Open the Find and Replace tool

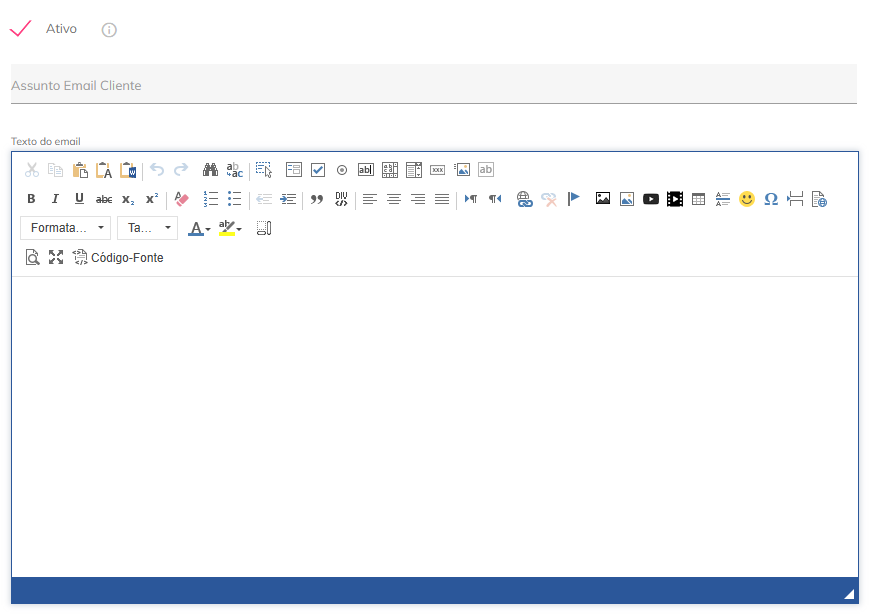210,169
